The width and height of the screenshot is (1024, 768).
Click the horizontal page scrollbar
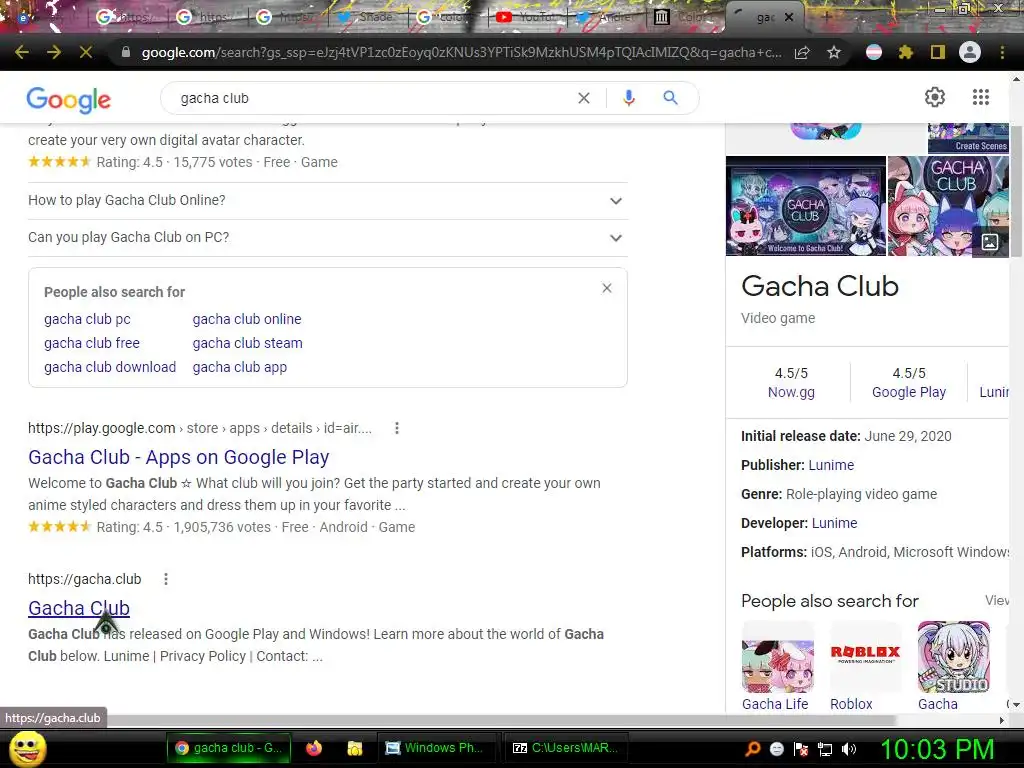pos(503,720)
